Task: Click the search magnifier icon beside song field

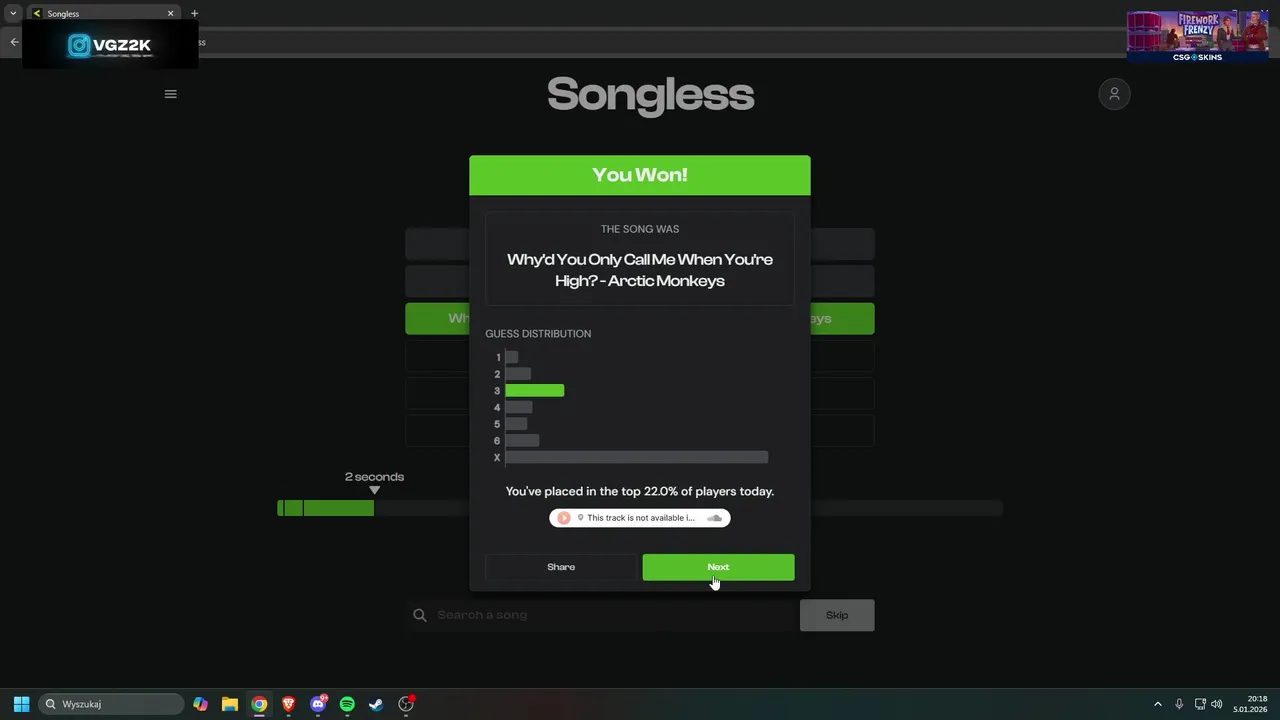Action: tap(420, 615)
